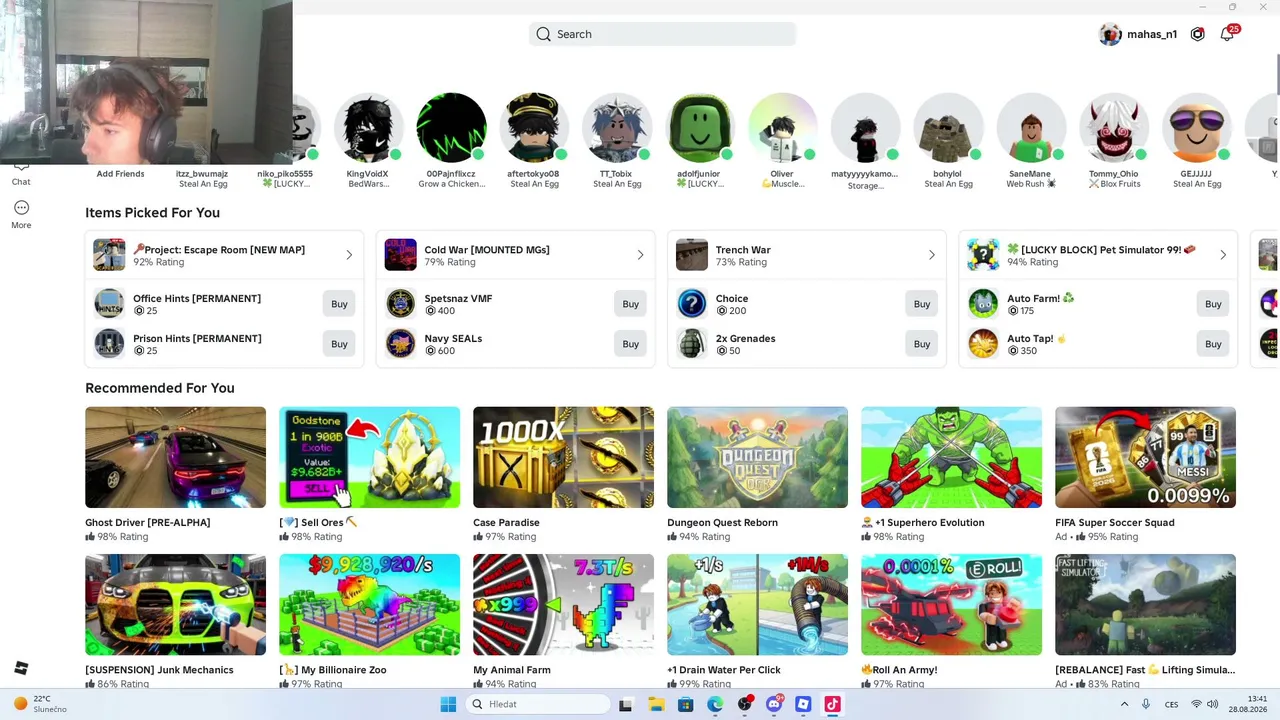Open the My Animal Farm thumbnail
The height and width of the screenshot is (720, 1280).
tap(563, 605)
